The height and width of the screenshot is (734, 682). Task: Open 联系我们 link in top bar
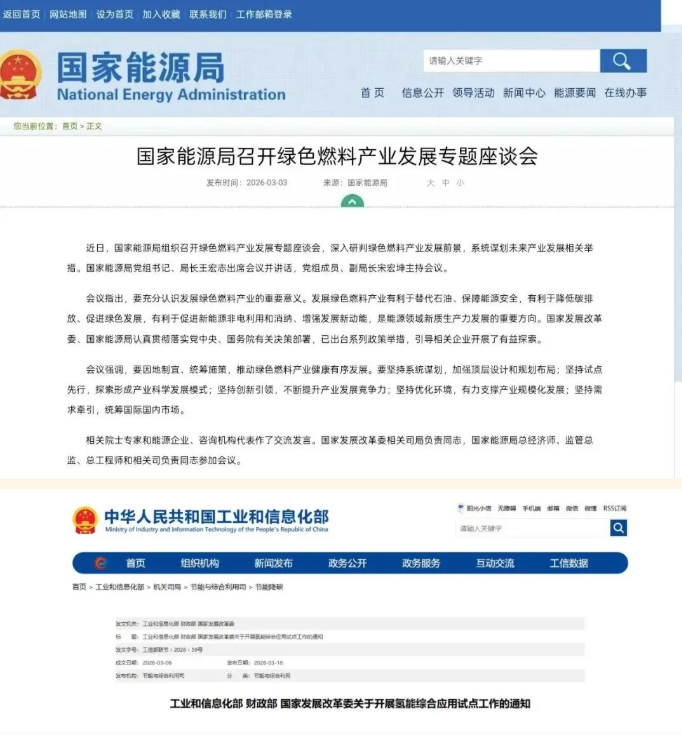208,15
